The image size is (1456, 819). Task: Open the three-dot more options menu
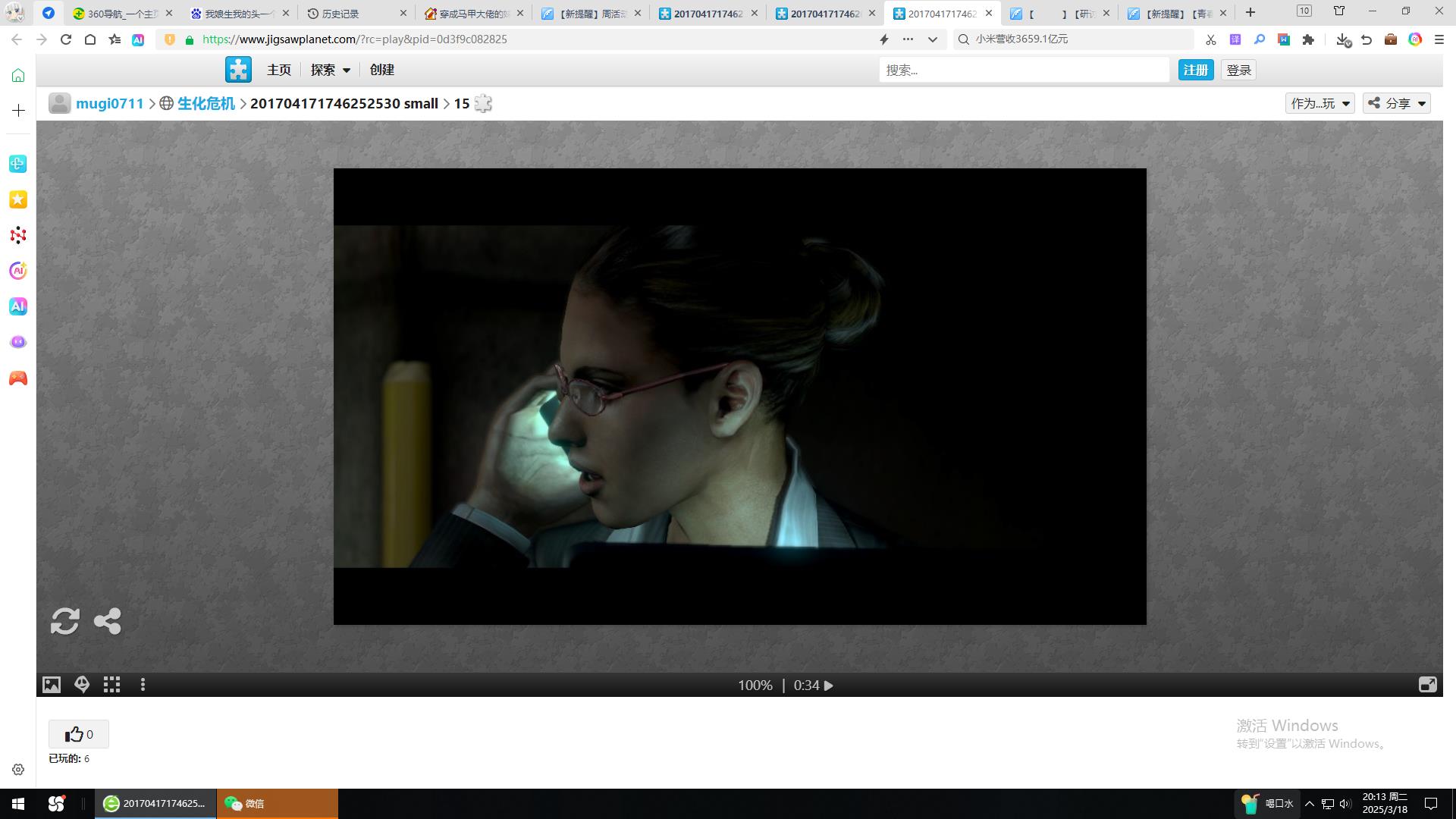(x=143, y=685)
